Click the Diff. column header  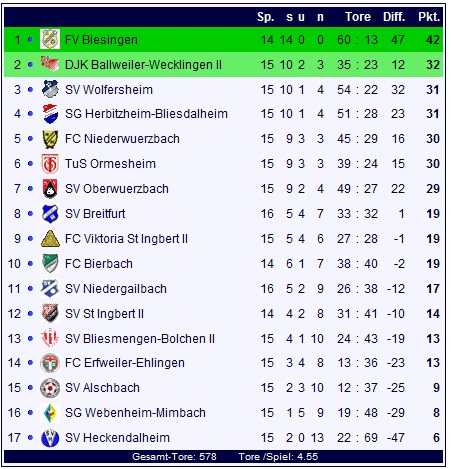(x=394, y=17)
